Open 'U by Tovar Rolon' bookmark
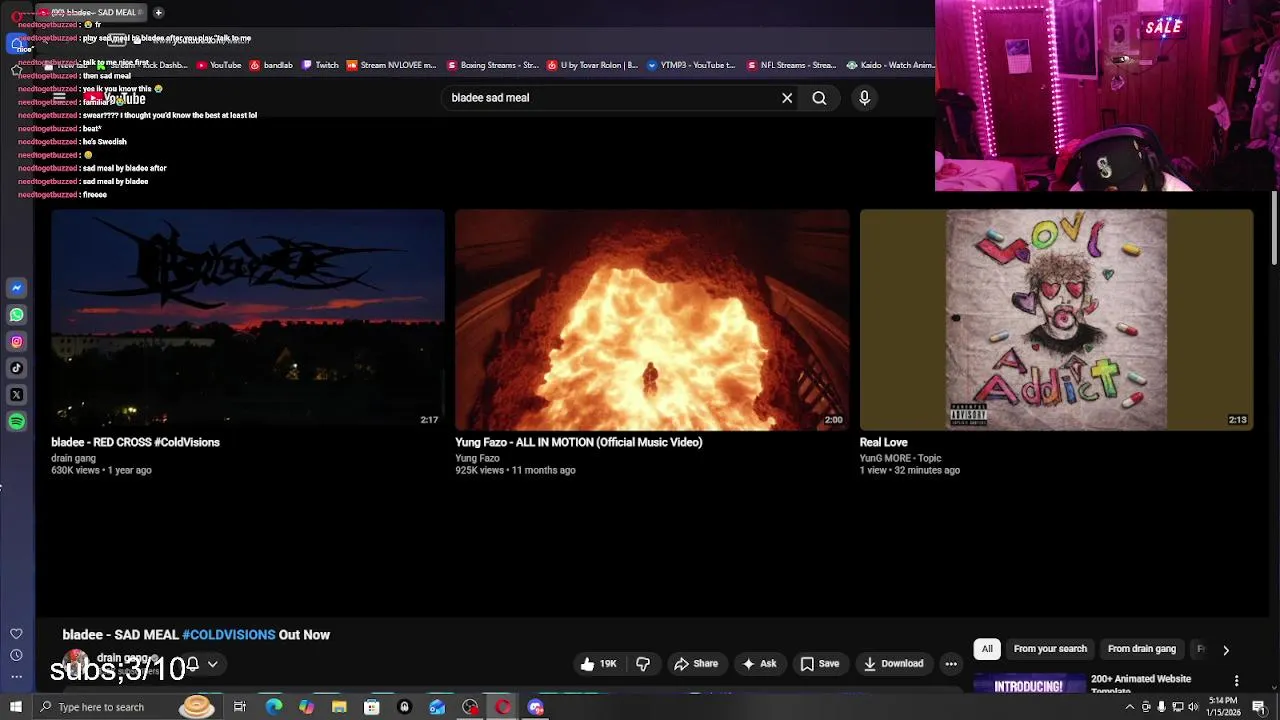Viewport: 1280px width, 720px height. [x=592, y=65]
